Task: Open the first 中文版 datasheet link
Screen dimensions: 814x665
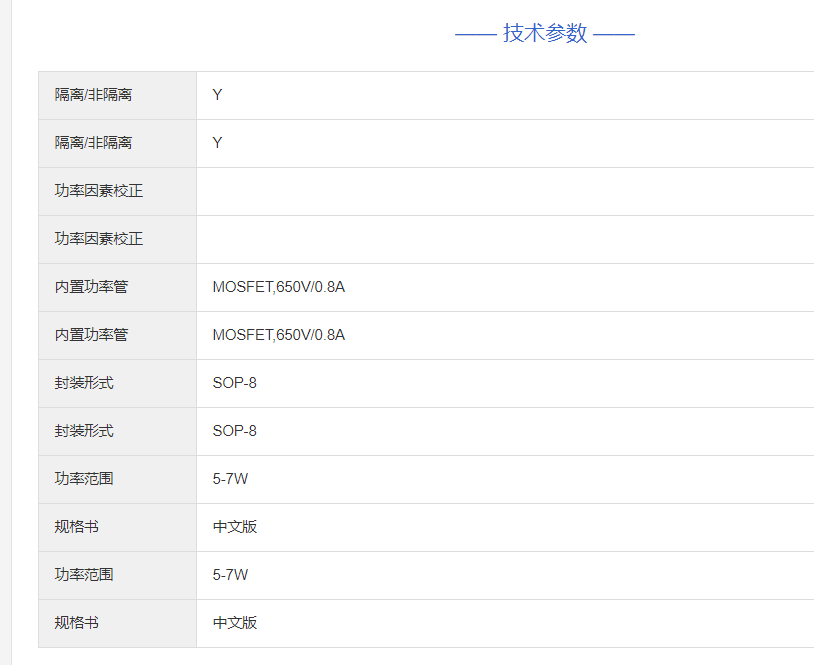Action: click(235, 527)
